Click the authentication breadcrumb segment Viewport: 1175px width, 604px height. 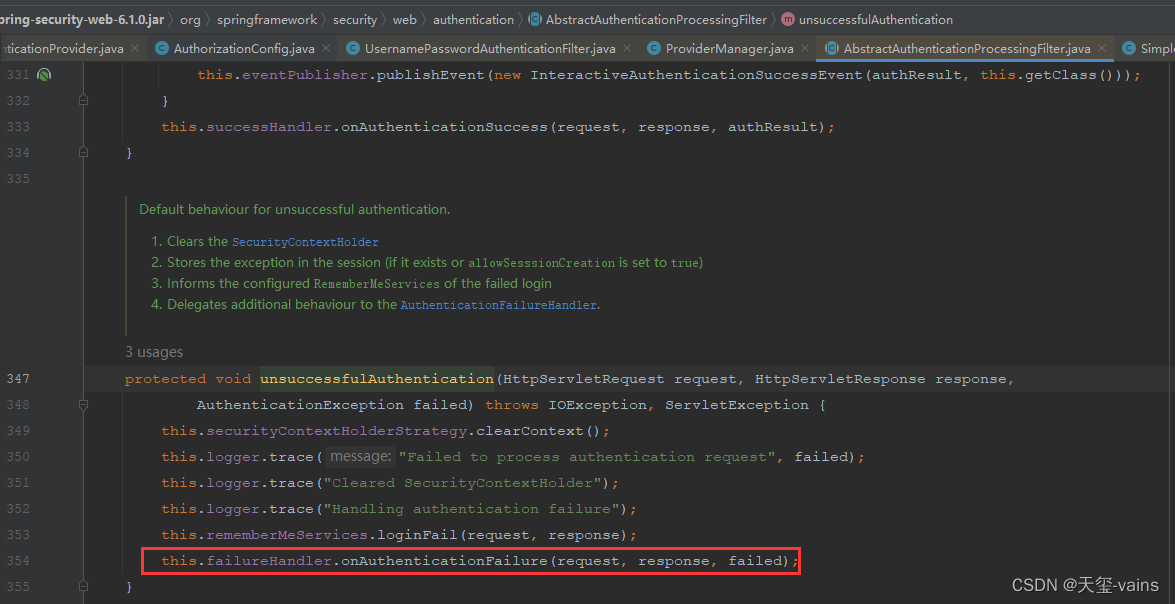pyautogui.click(x=474, y=19)
